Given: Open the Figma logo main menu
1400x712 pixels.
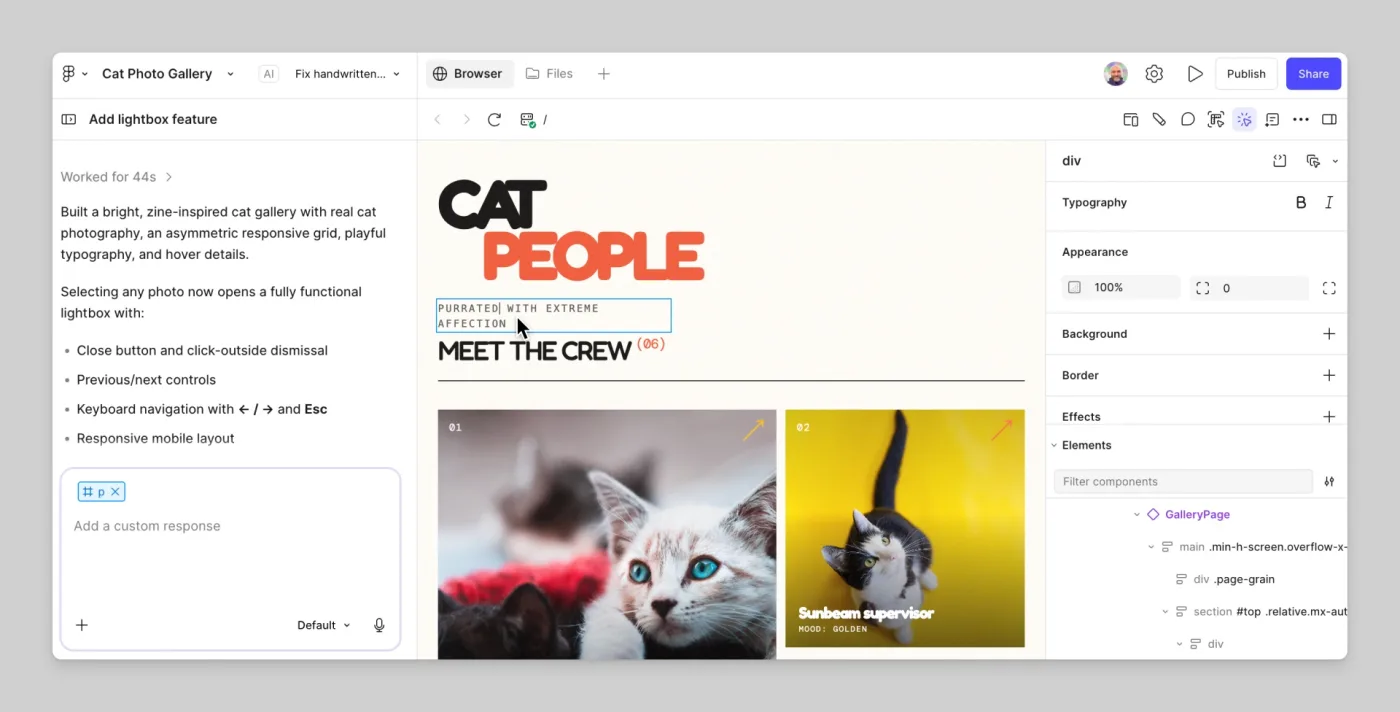Looking at the screenshot, I should point(74,74).
